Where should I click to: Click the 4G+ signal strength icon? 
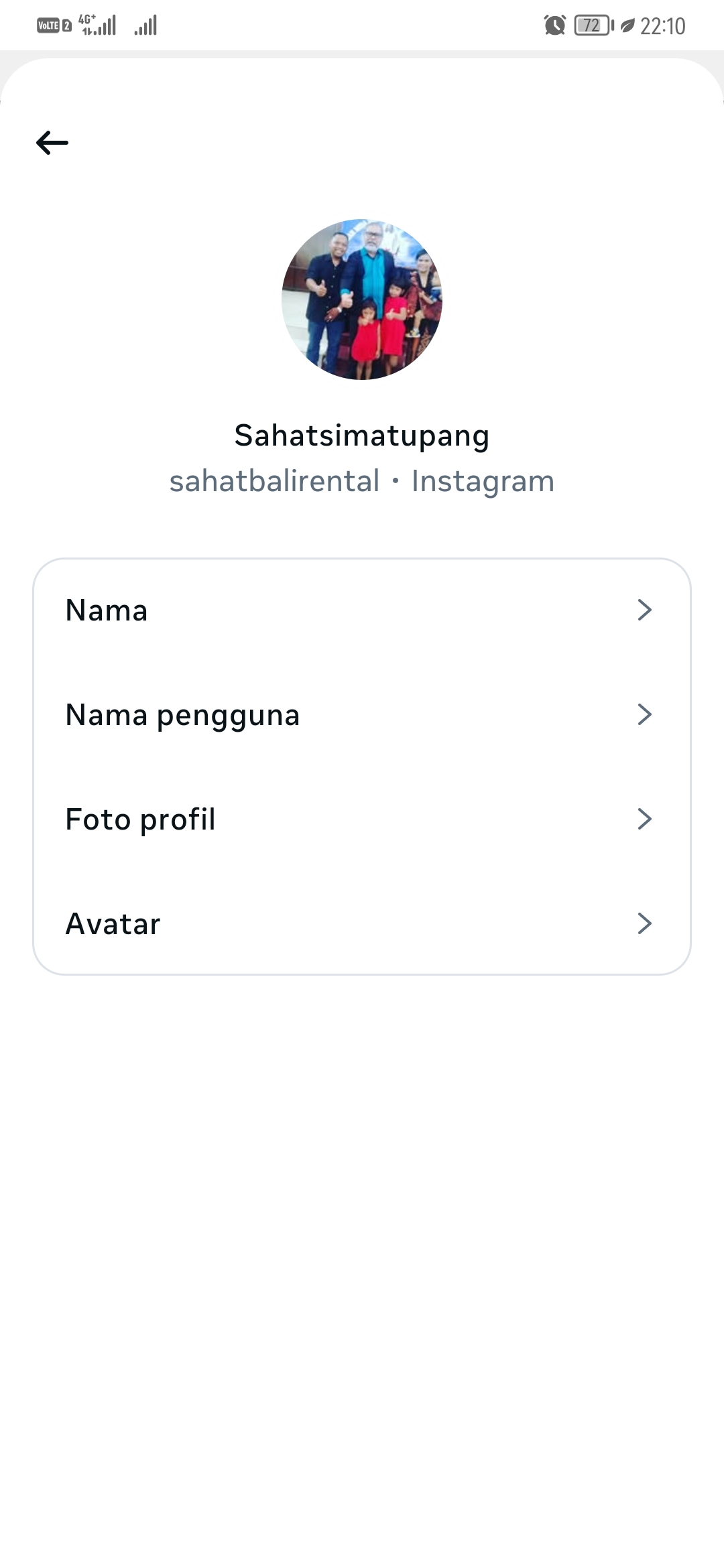click(x=98, y=25)
